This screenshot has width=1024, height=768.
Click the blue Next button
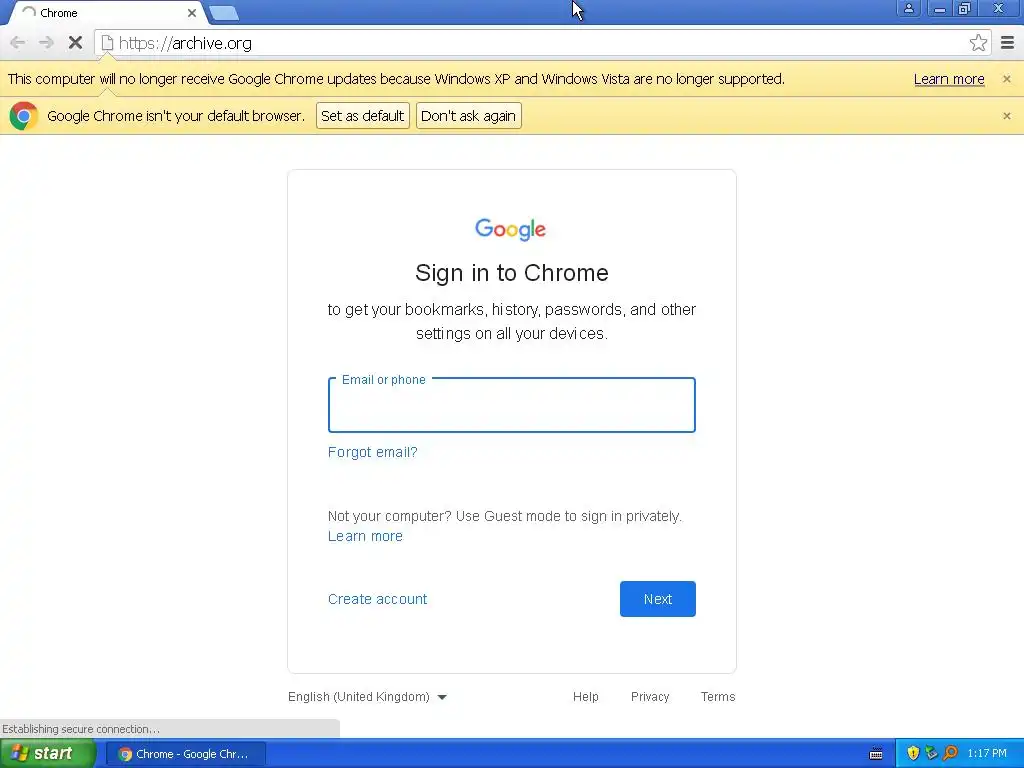point(658,599)
